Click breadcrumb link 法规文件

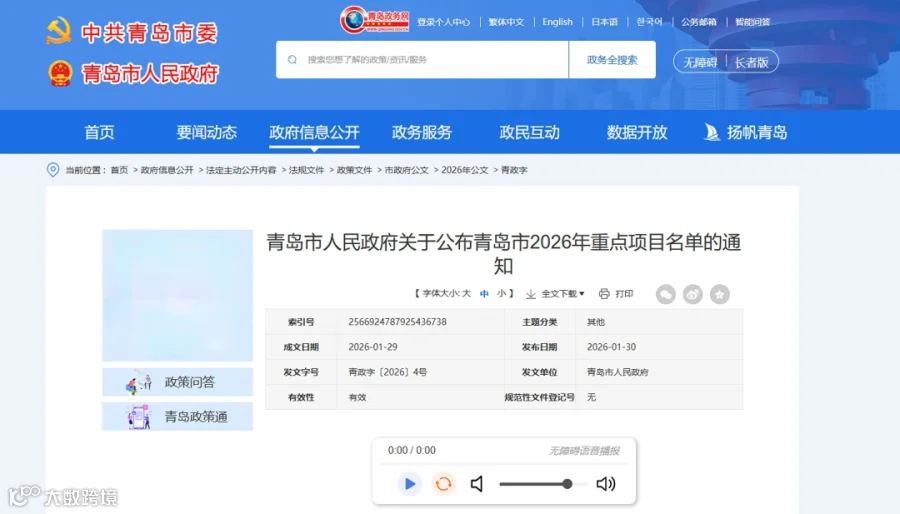[307, 170]
